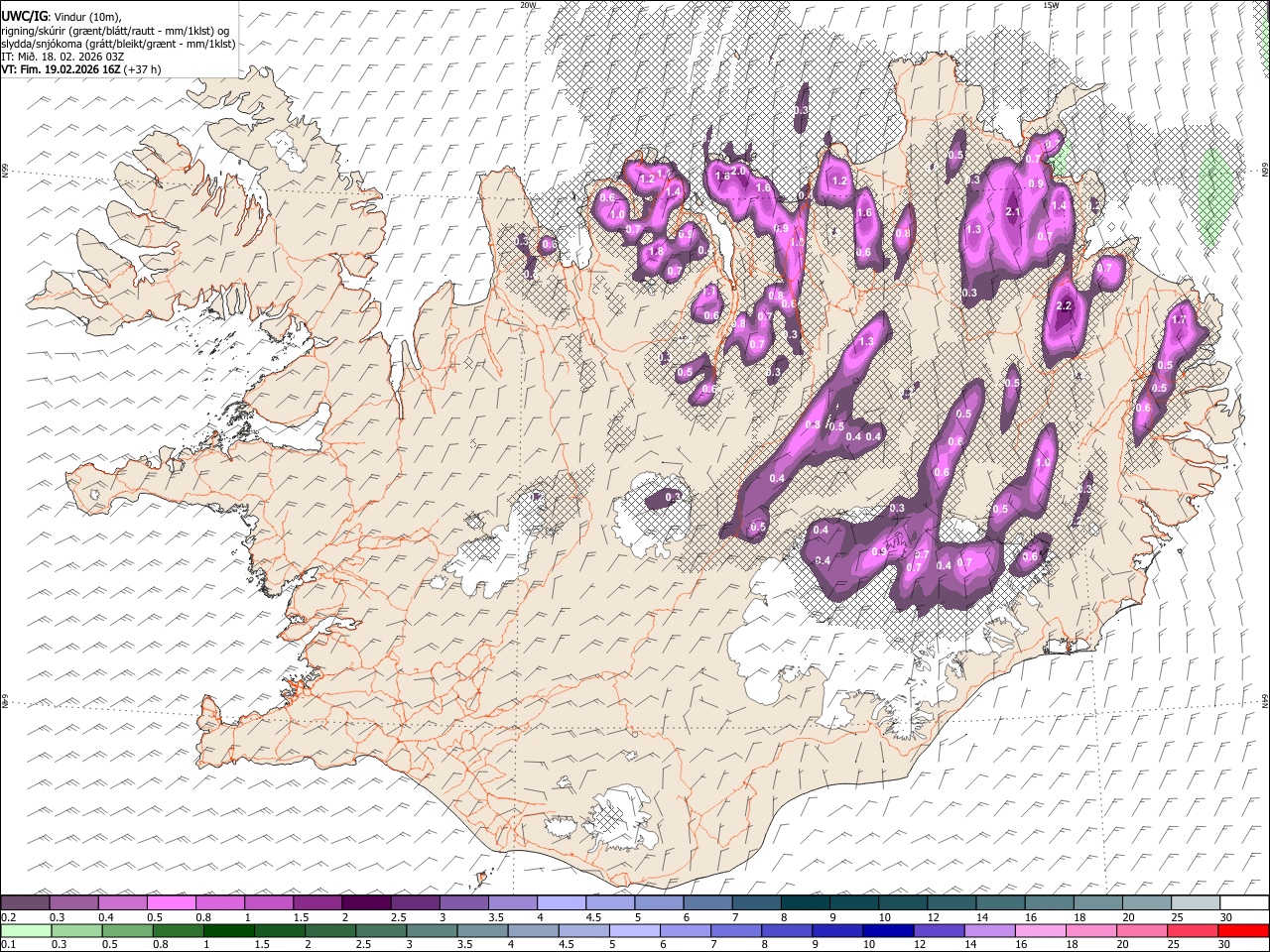Pick the bright pink top-row swatch above 0.5
The width and height of the screenshot is (1270, 952).
pos(172,903)
